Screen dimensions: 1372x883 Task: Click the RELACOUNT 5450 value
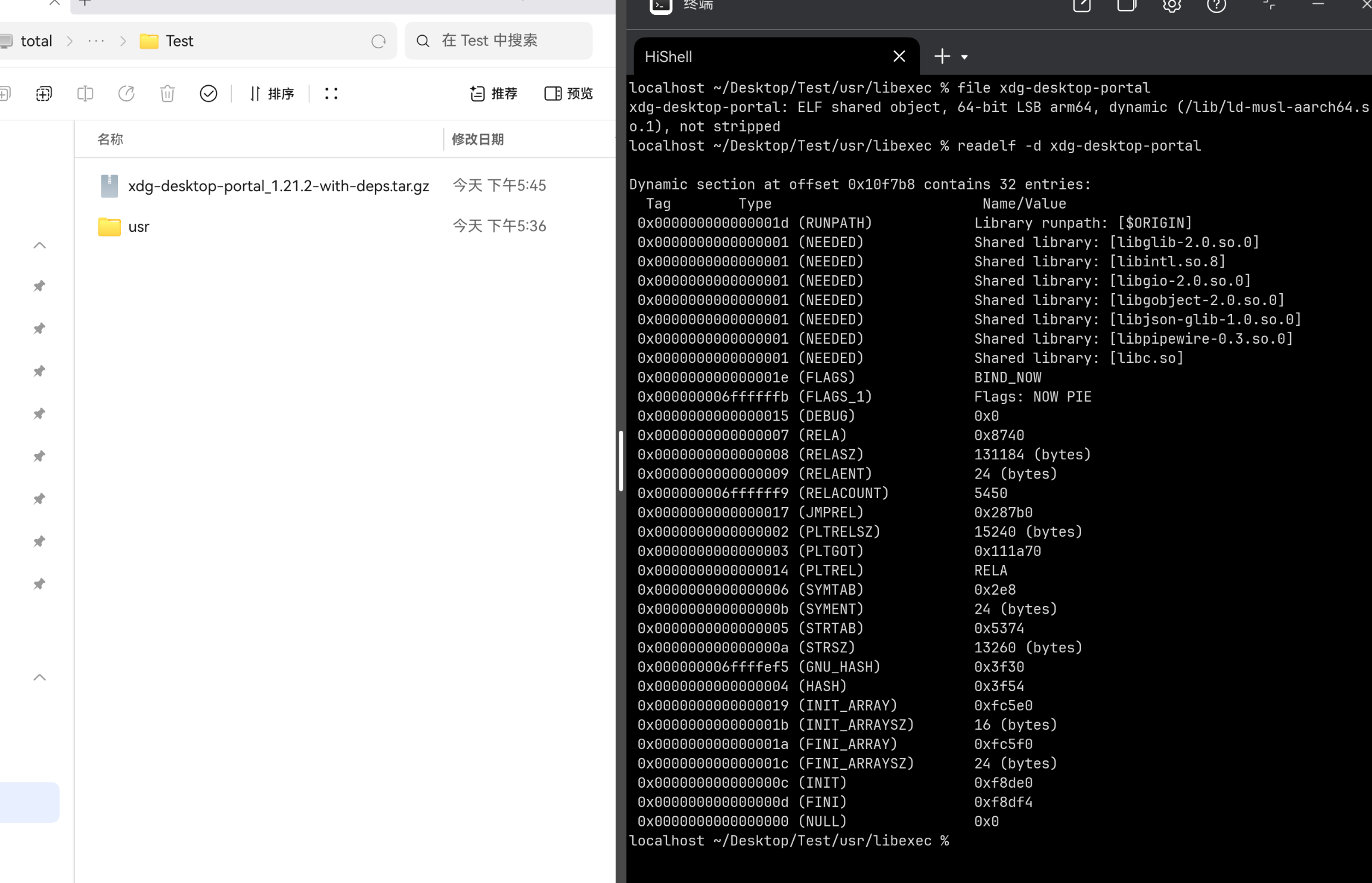(991, 493)
